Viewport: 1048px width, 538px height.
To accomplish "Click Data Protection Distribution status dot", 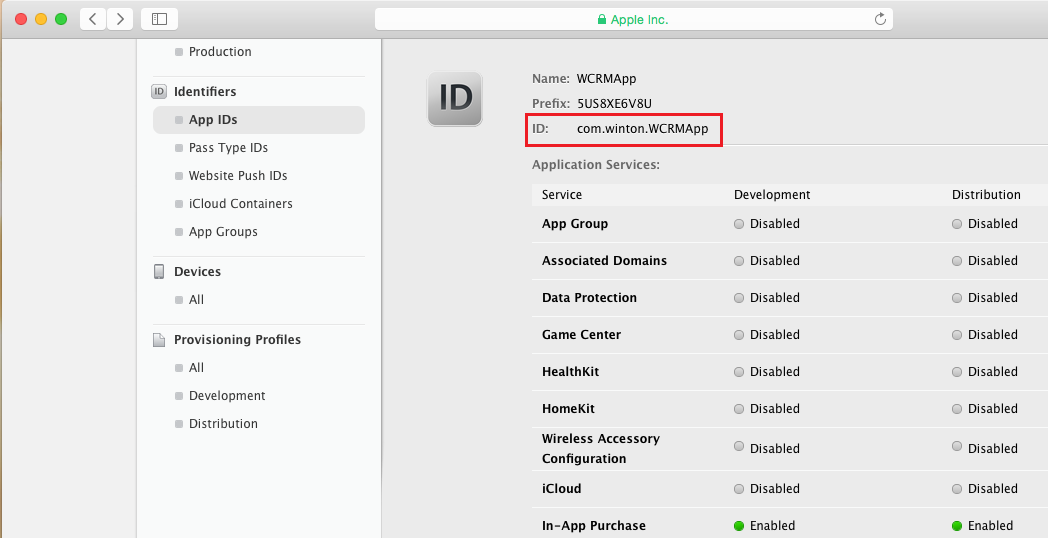I will click(x=956, y=297).
